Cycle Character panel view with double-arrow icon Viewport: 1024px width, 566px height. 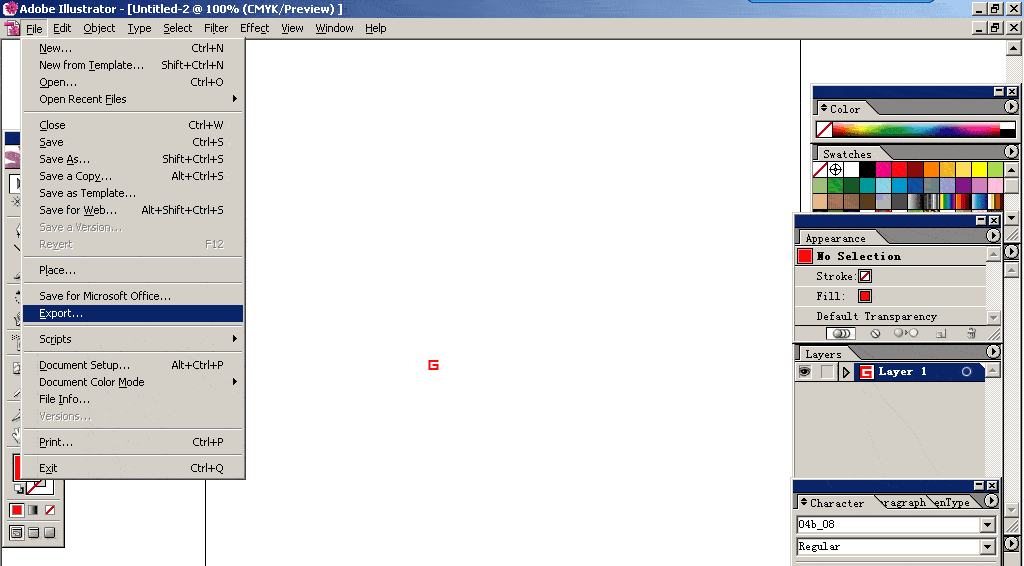click(x=804, y=502)
